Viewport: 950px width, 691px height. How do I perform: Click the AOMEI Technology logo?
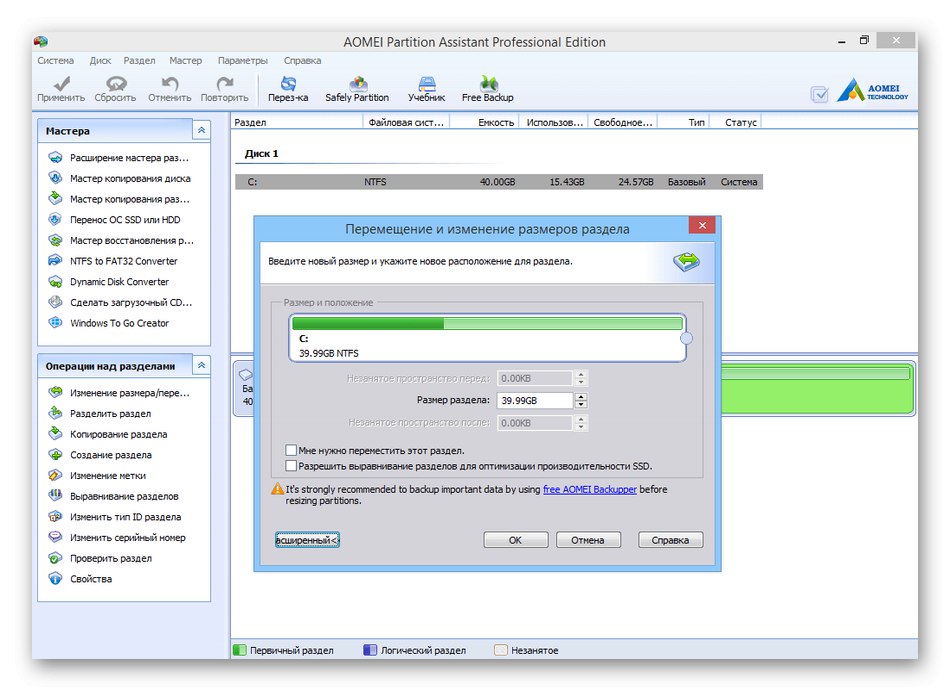click(x=872, y=90)
